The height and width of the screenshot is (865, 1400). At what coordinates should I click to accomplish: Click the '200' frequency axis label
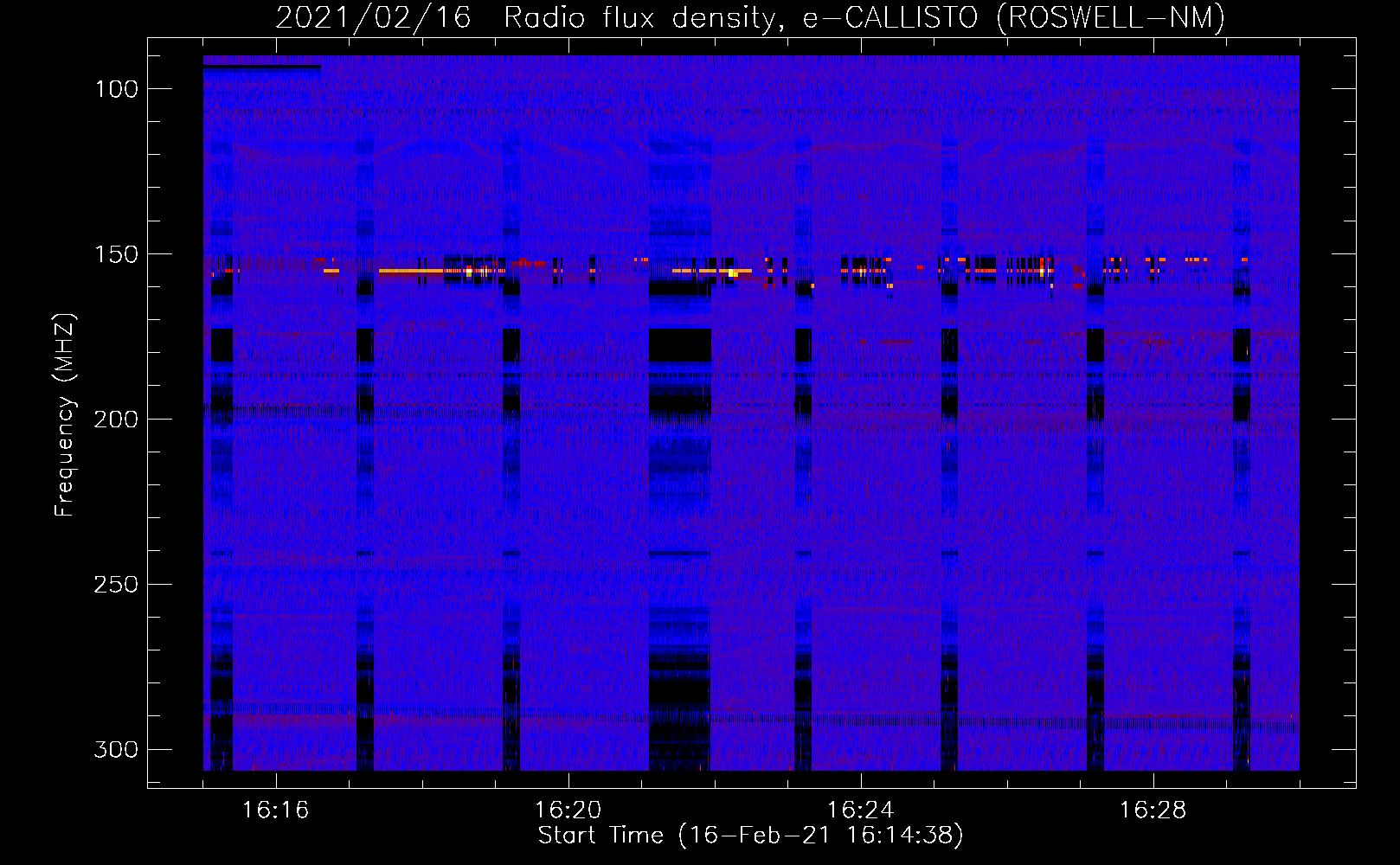[x=116, y=420]
